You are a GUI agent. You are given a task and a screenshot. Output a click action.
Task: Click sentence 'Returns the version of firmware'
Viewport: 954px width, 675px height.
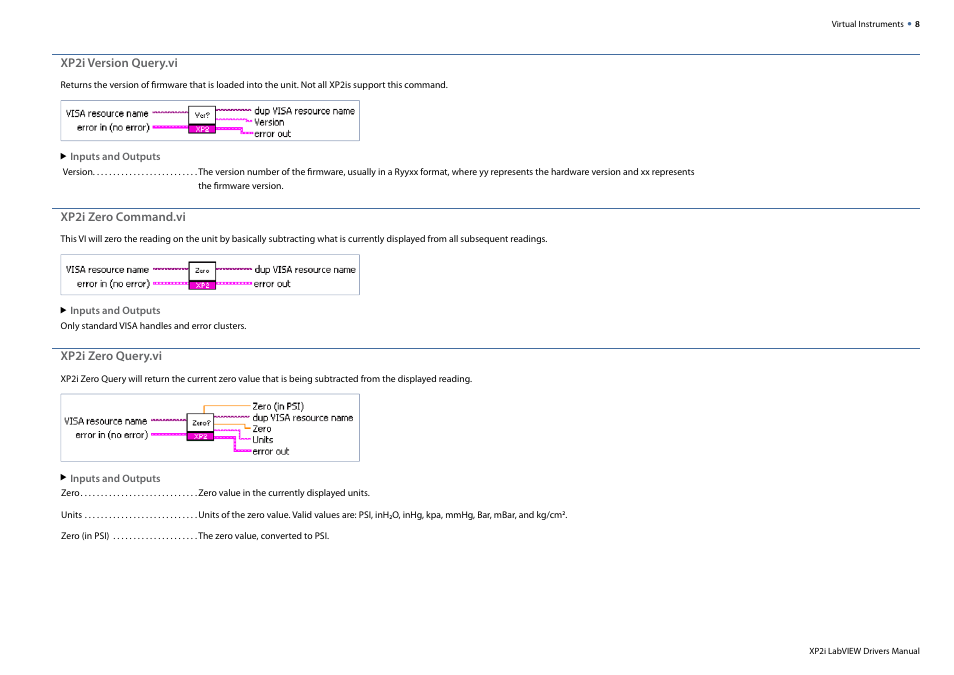coord(254,85)
